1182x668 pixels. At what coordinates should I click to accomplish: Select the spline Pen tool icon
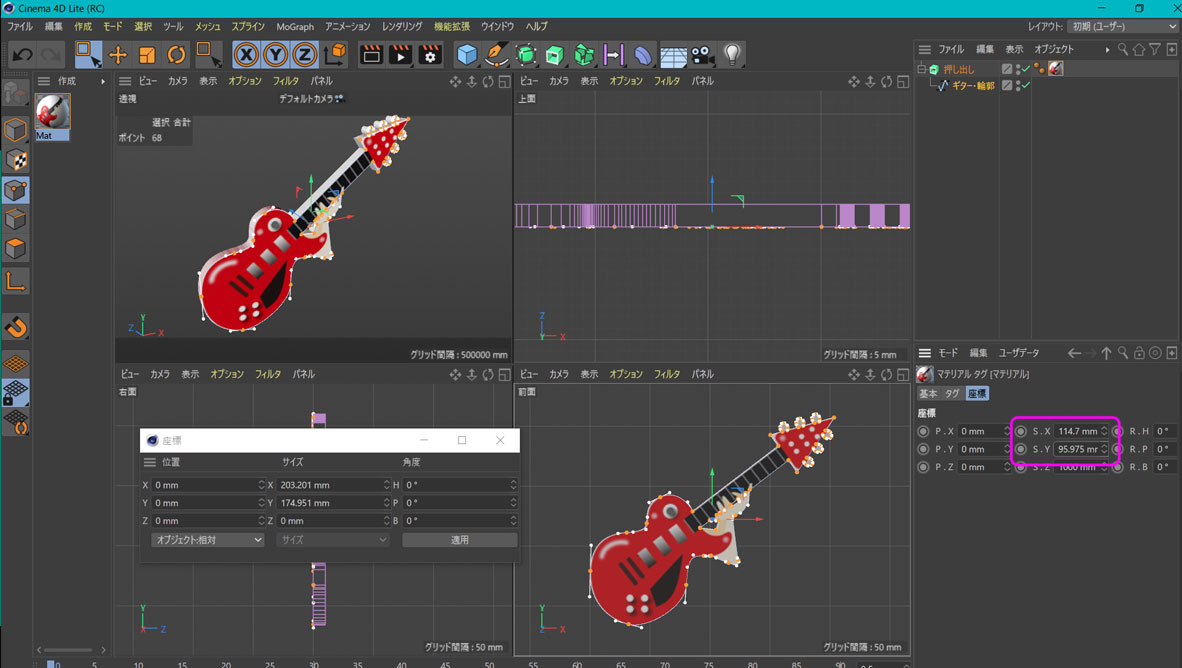coord(496,55)
